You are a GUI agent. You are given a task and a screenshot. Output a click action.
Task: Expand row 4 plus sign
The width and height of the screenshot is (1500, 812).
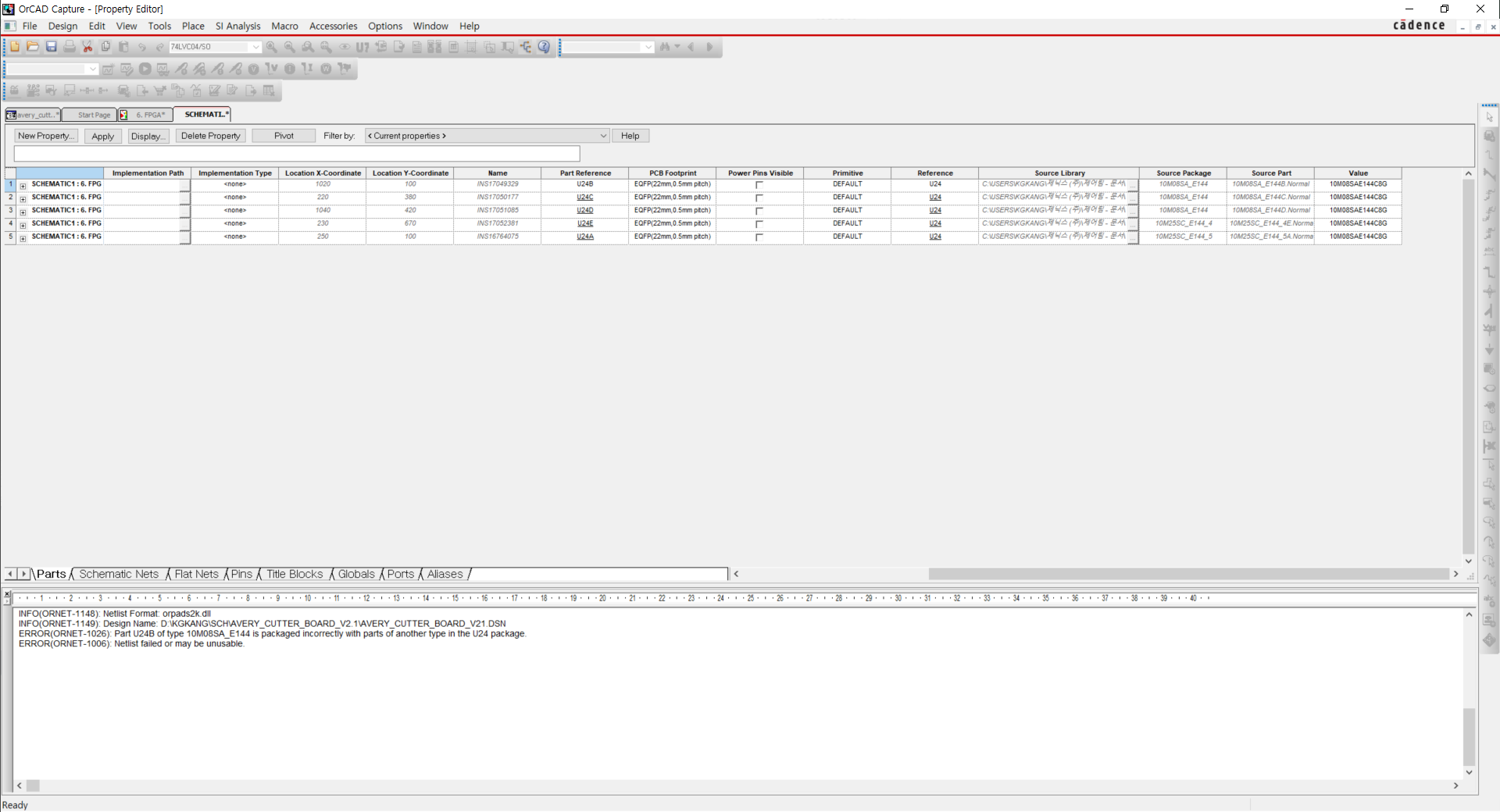(23, 226)
